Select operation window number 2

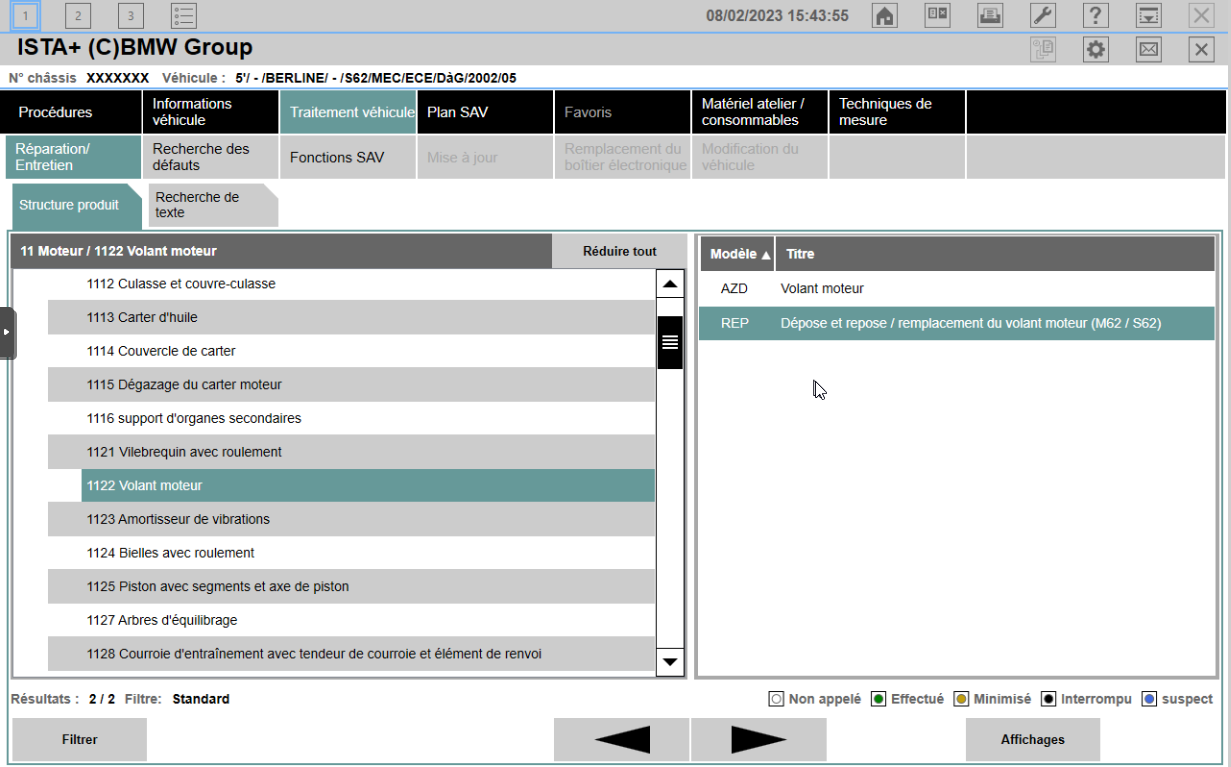pos(78,15)
